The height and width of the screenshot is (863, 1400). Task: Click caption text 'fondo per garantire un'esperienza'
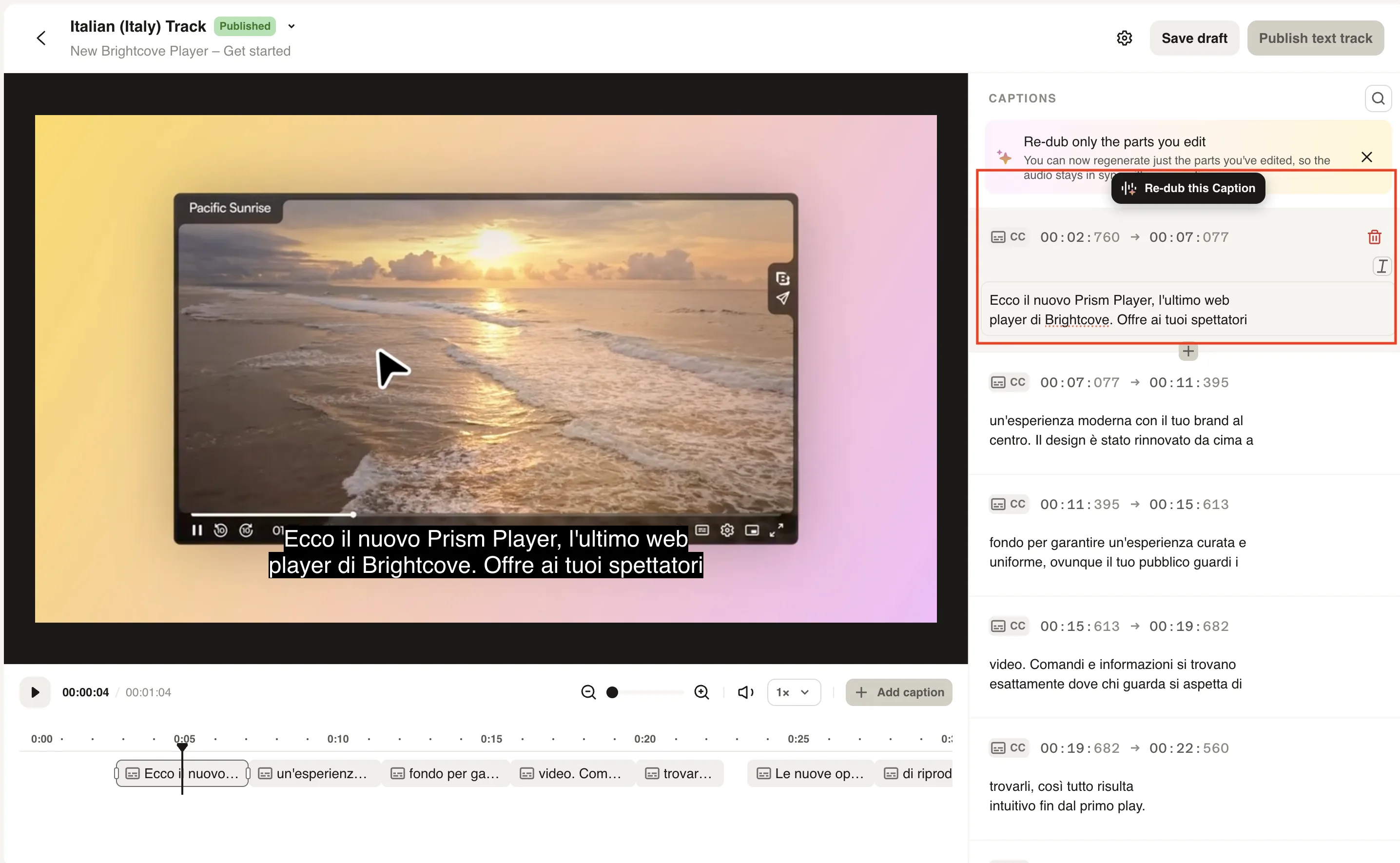(1118, 552)
